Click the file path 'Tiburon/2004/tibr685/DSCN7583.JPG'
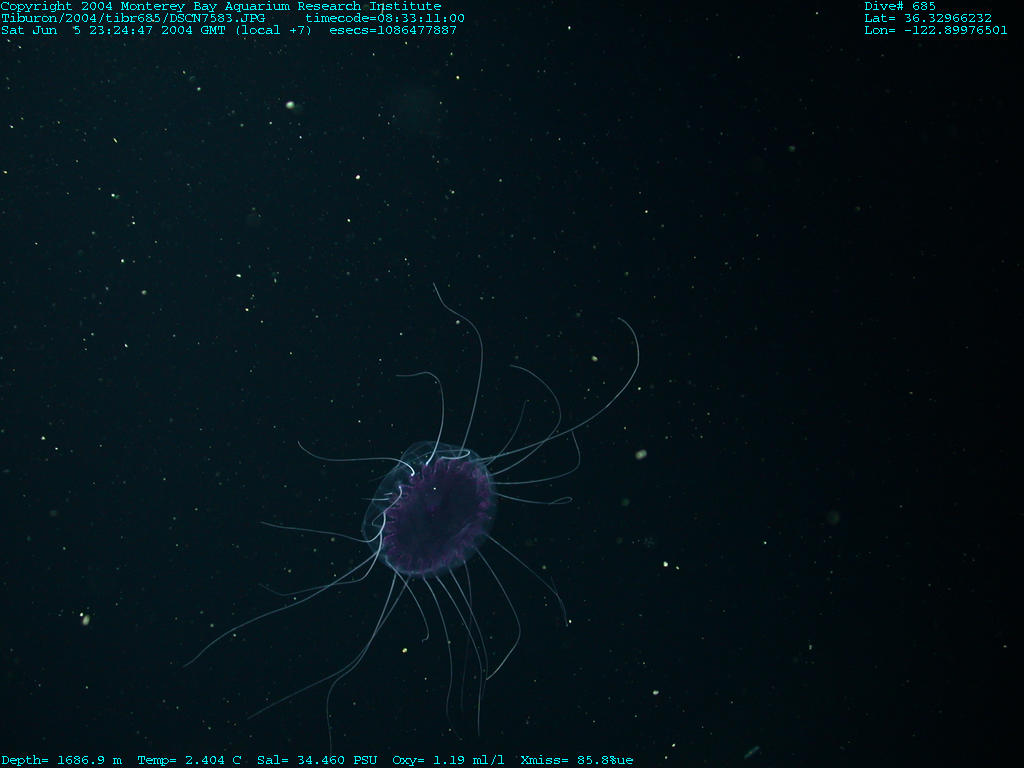The height and width of the screenshot is (768, 1024). click(x=133, y=18)
